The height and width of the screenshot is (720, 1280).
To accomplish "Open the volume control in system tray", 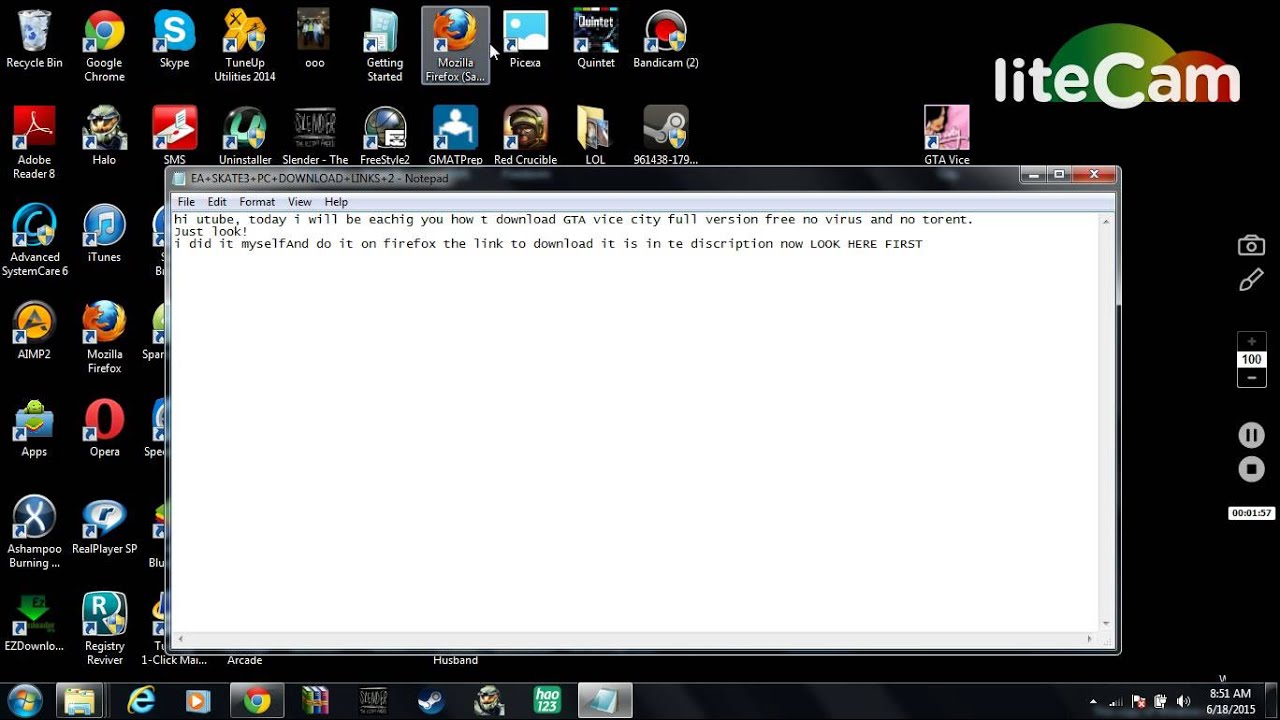I will [x=1184, y=702].
